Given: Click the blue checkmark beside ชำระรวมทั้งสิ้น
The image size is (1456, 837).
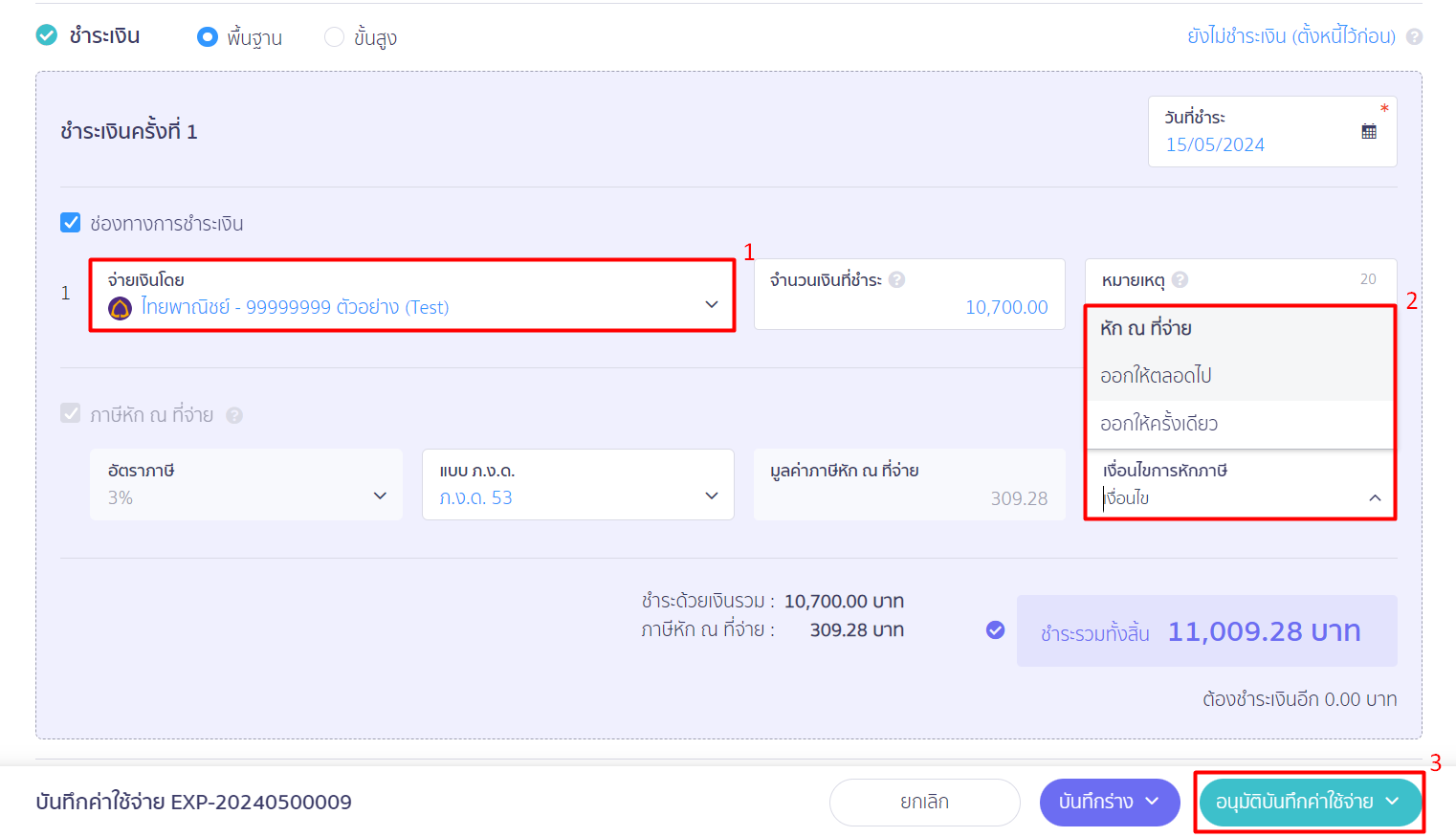Looking at the screenshot, I should (995, 629).
